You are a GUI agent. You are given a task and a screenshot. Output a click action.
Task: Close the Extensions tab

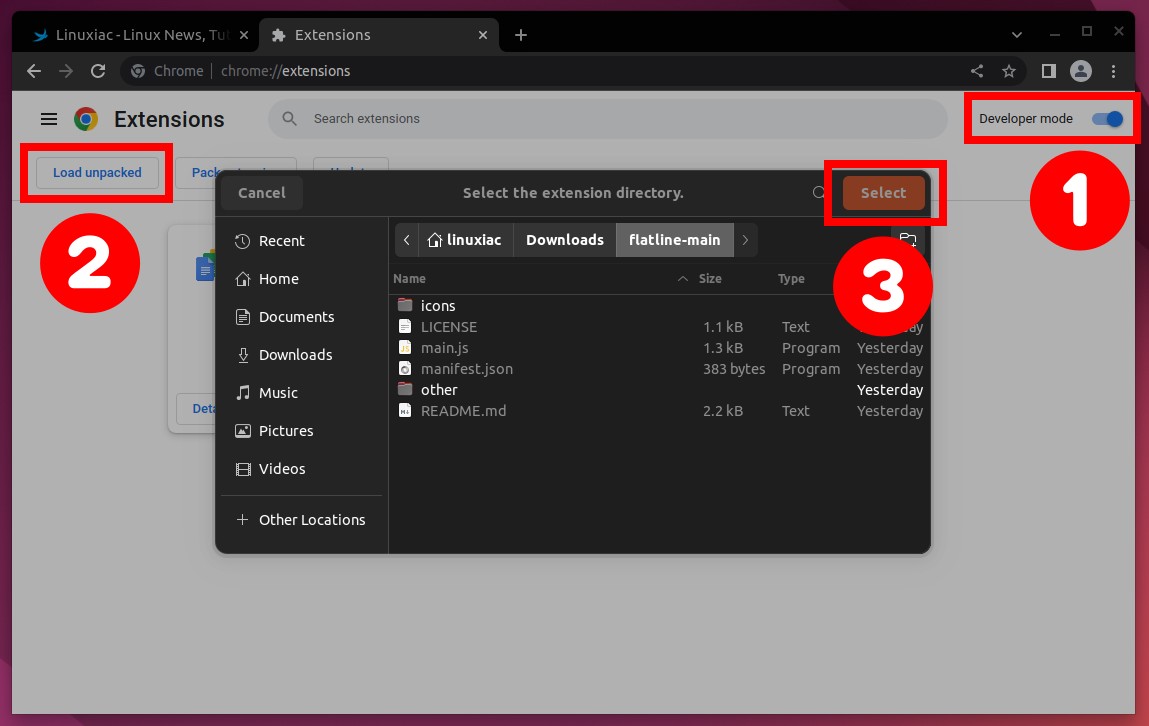(483, 35)
